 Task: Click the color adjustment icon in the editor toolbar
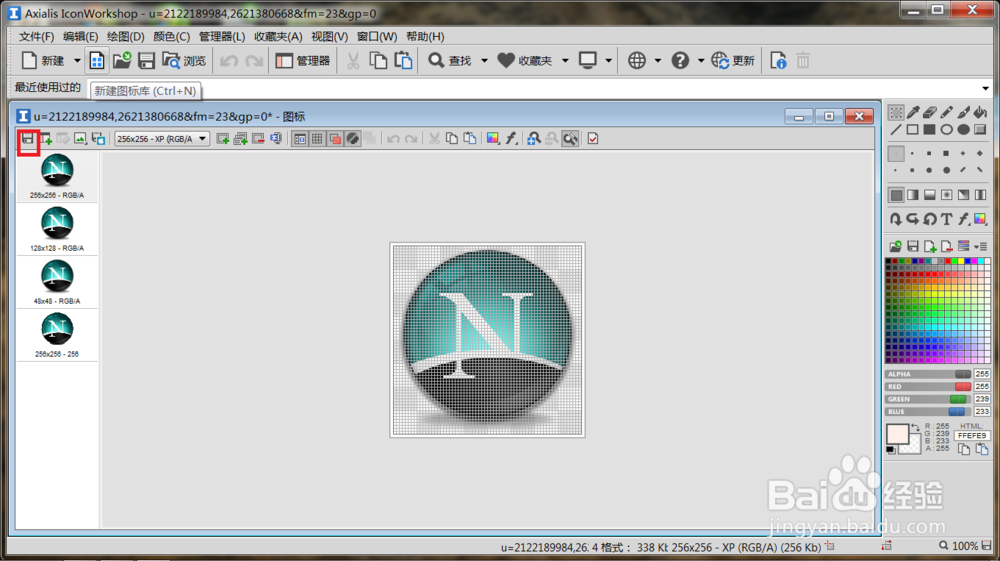[x=493, y=138]
